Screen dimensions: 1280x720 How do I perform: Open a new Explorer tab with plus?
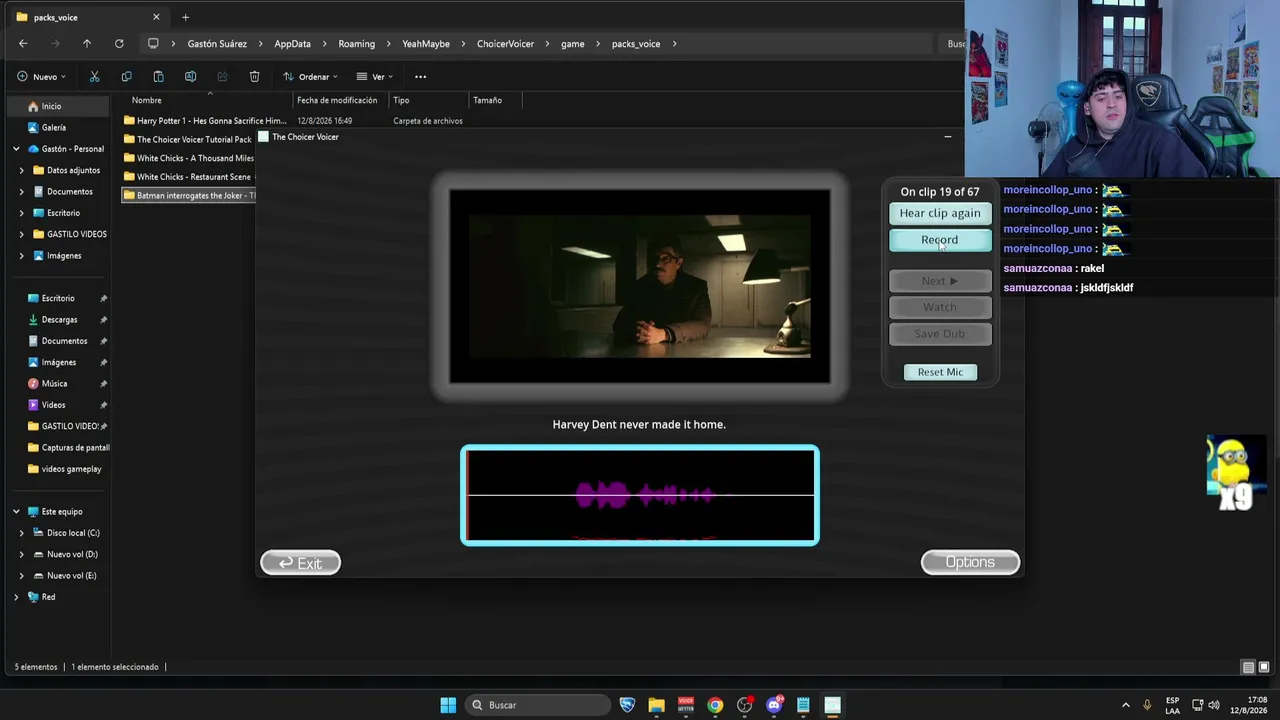(185, 17)
